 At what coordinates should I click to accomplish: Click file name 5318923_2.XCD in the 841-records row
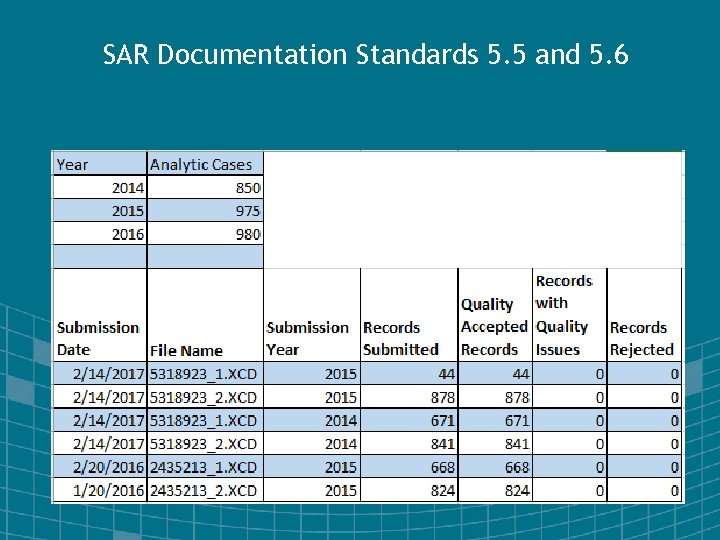coord(205,444)
